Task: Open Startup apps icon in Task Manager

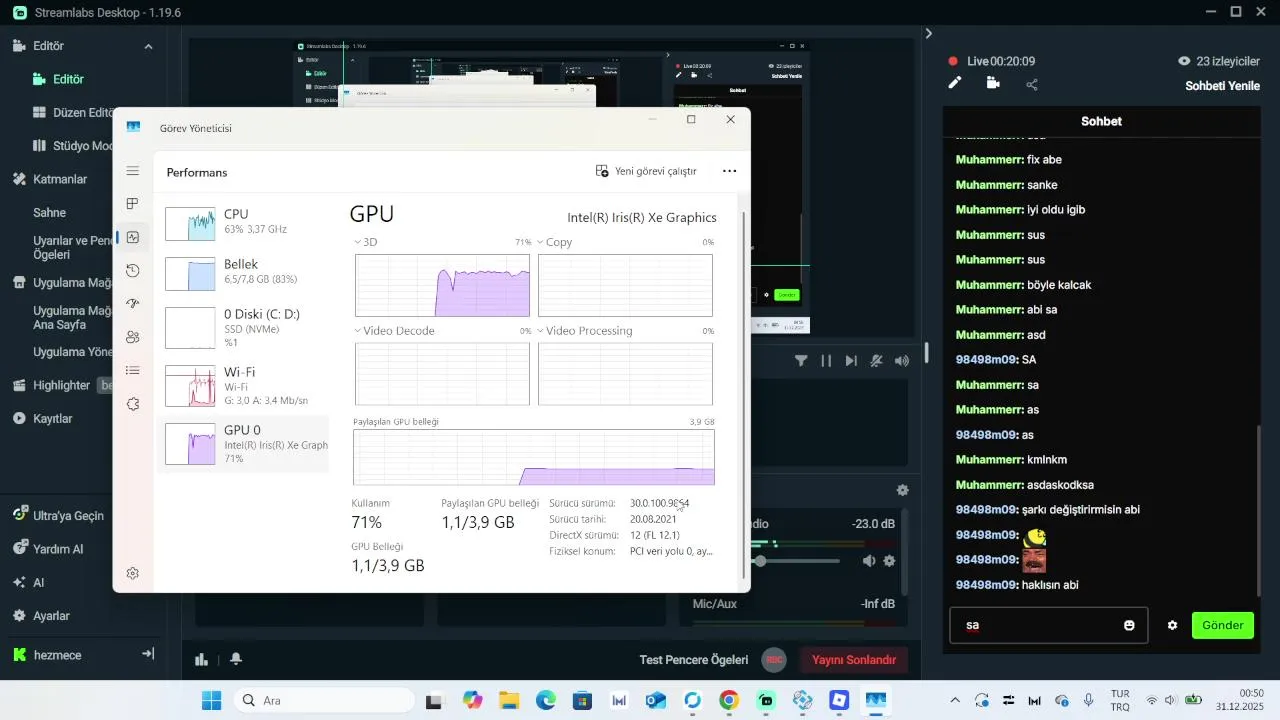Action: point(132,304)
